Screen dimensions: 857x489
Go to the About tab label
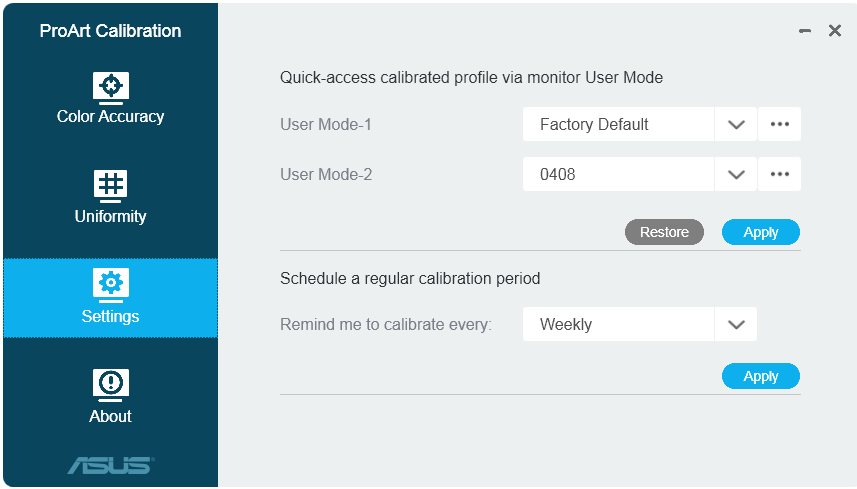click(x=110, y=416)
